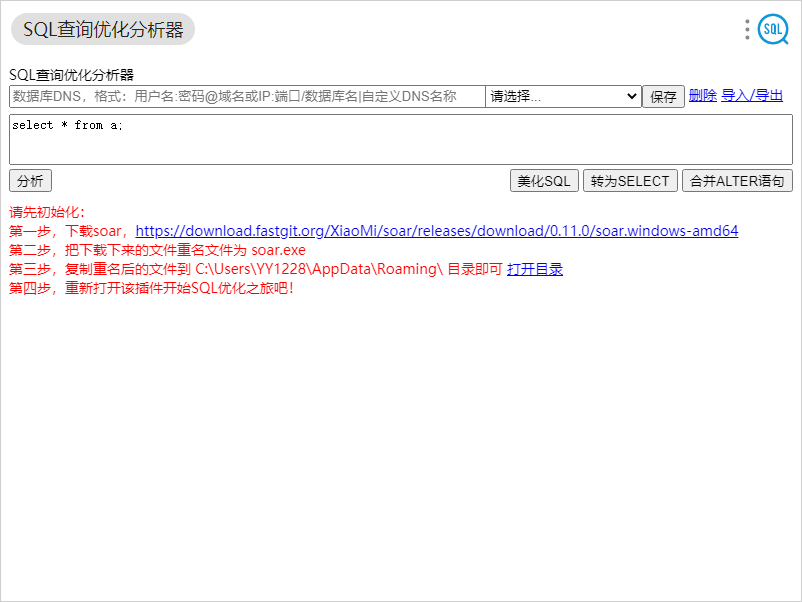Open the 请选择... saved DNS dropdown
The width and height of the screenshot is (802, 602).
pos(563,96)
